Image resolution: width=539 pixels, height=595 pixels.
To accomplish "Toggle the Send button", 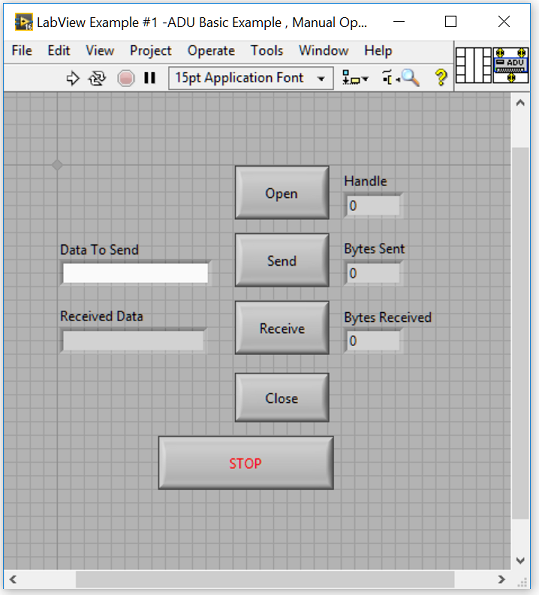I will 282,260.
